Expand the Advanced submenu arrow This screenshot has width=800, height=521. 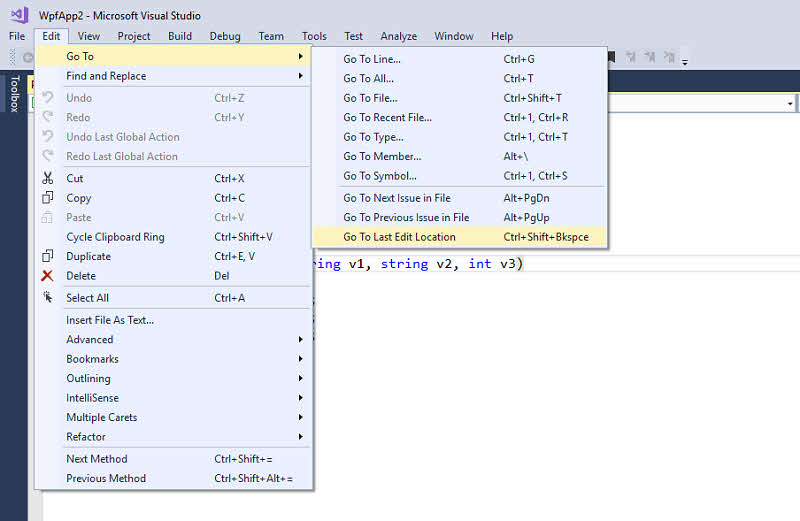[x=301, y=339]
